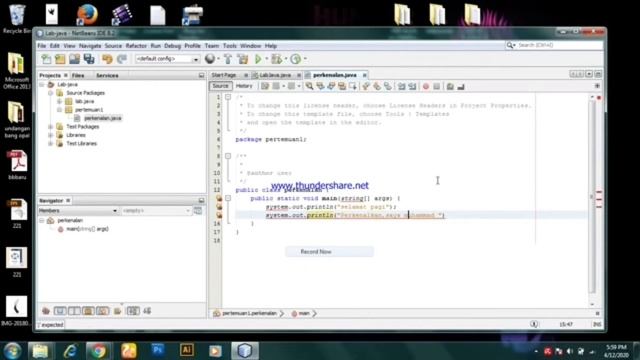
Task: Open the Recycle Bin desktop icon
Action: [17, 18]
